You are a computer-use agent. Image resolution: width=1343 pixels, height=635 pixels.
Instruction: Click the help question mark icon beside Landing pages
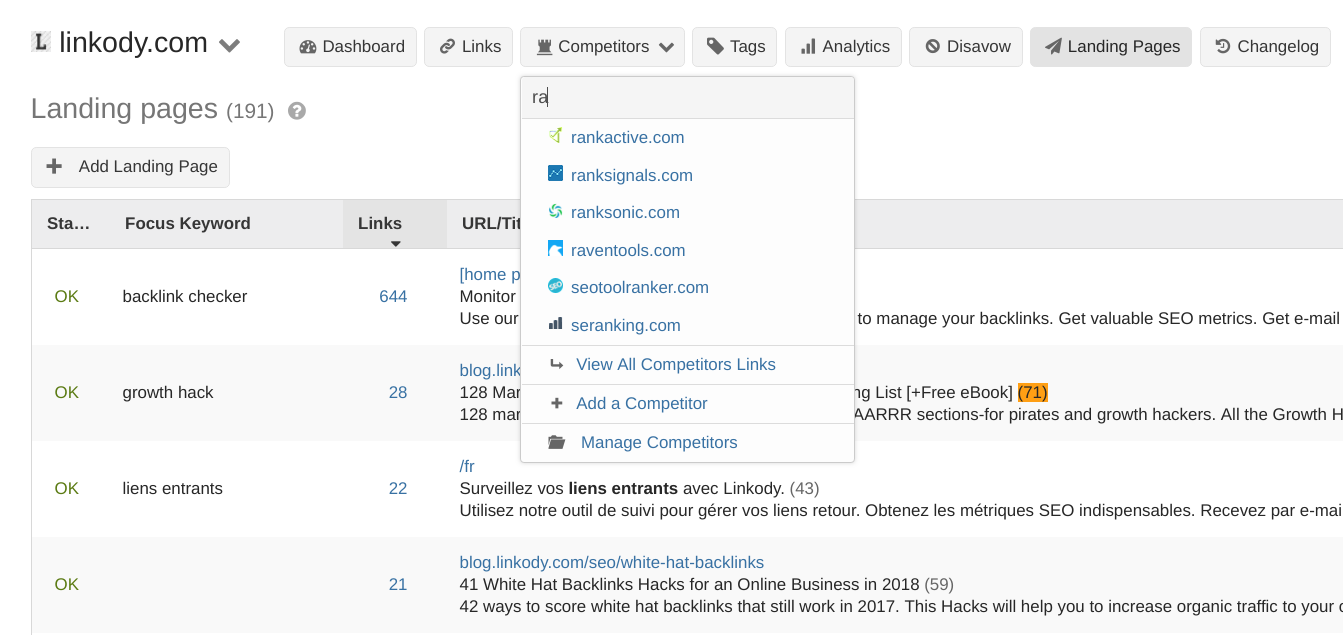[296, 111]
